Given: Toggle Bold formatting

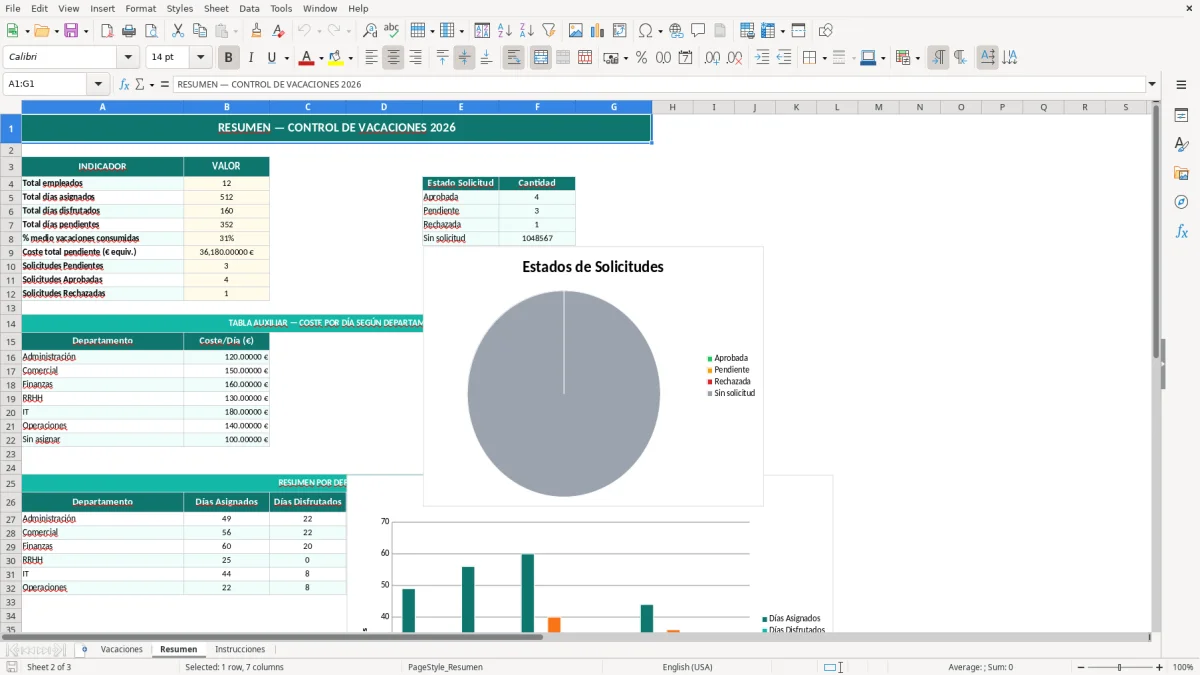Looking at the screenshot, I should [x=228, y=58].
